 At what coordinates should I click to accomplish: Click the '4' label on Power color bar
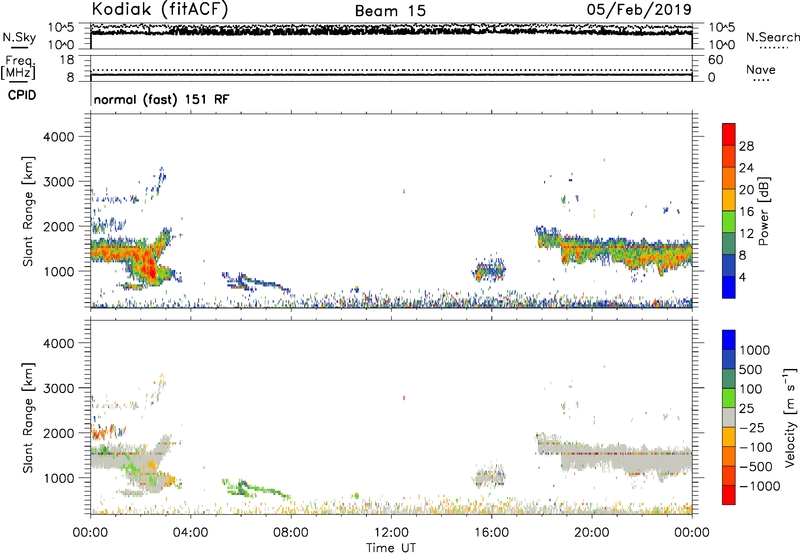point(743,277)
